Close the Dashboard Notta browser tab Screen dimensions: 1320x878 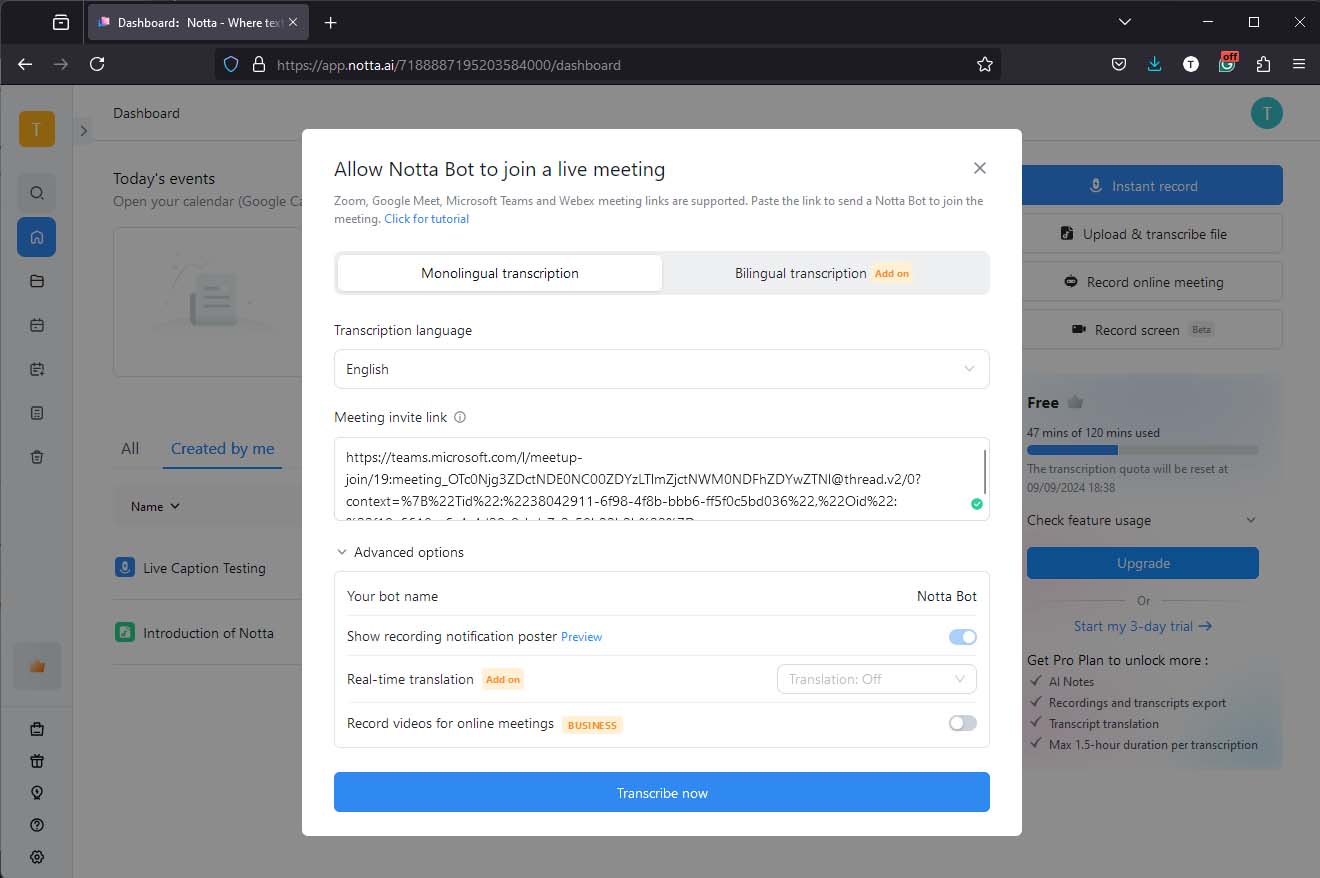pyautogui.click(x=293, y=22)
